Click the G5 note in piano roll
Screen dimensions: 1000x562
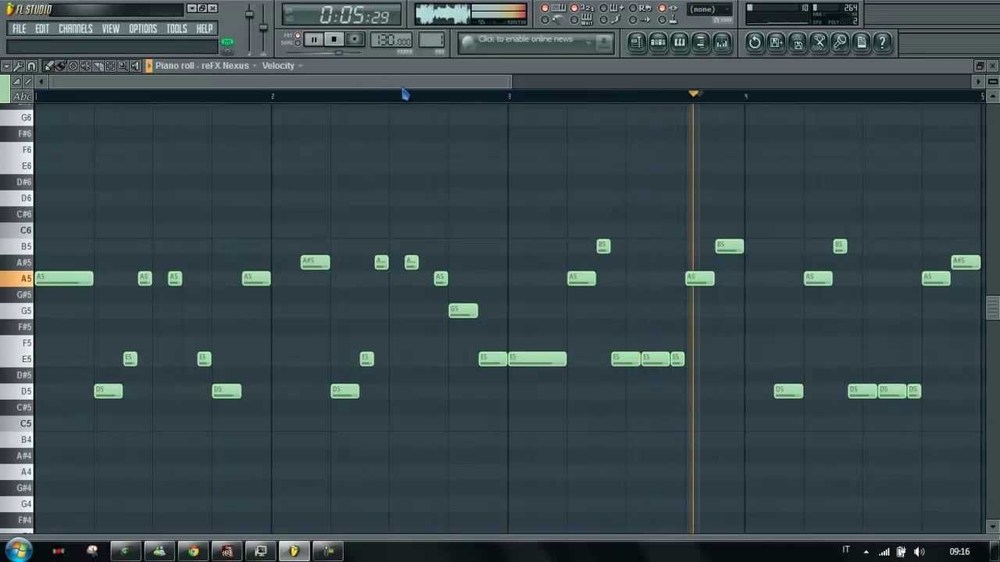pyautogui.click(x=463, y=311)
